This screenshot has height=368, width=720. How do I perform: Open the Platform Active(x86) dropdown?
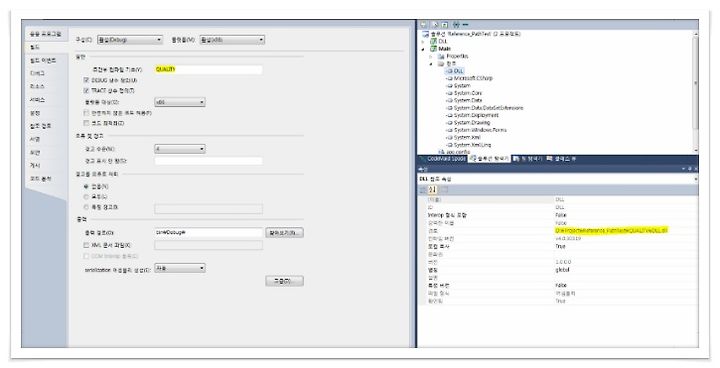pos(232,40)
